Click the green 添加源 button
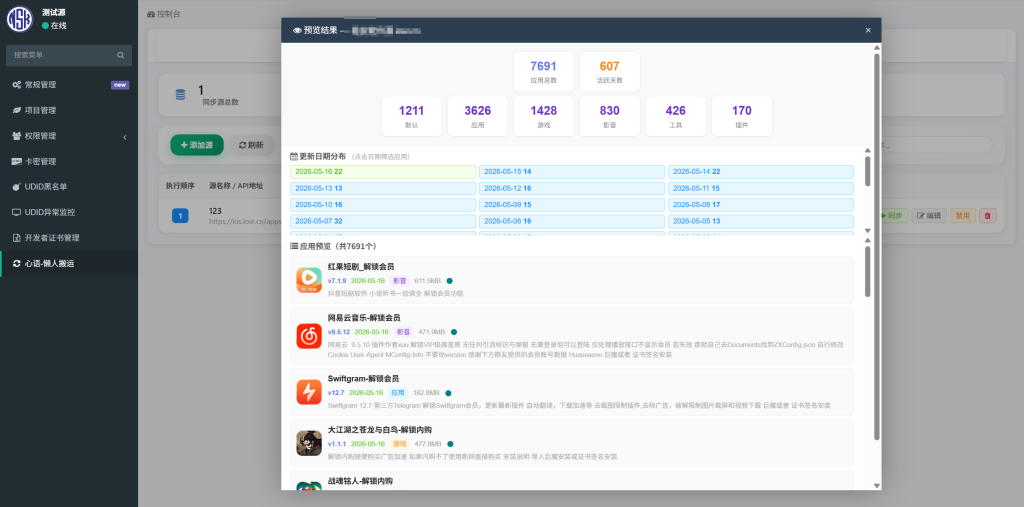The width and height of the screenshot is (1024, 507). pos(197,145)
